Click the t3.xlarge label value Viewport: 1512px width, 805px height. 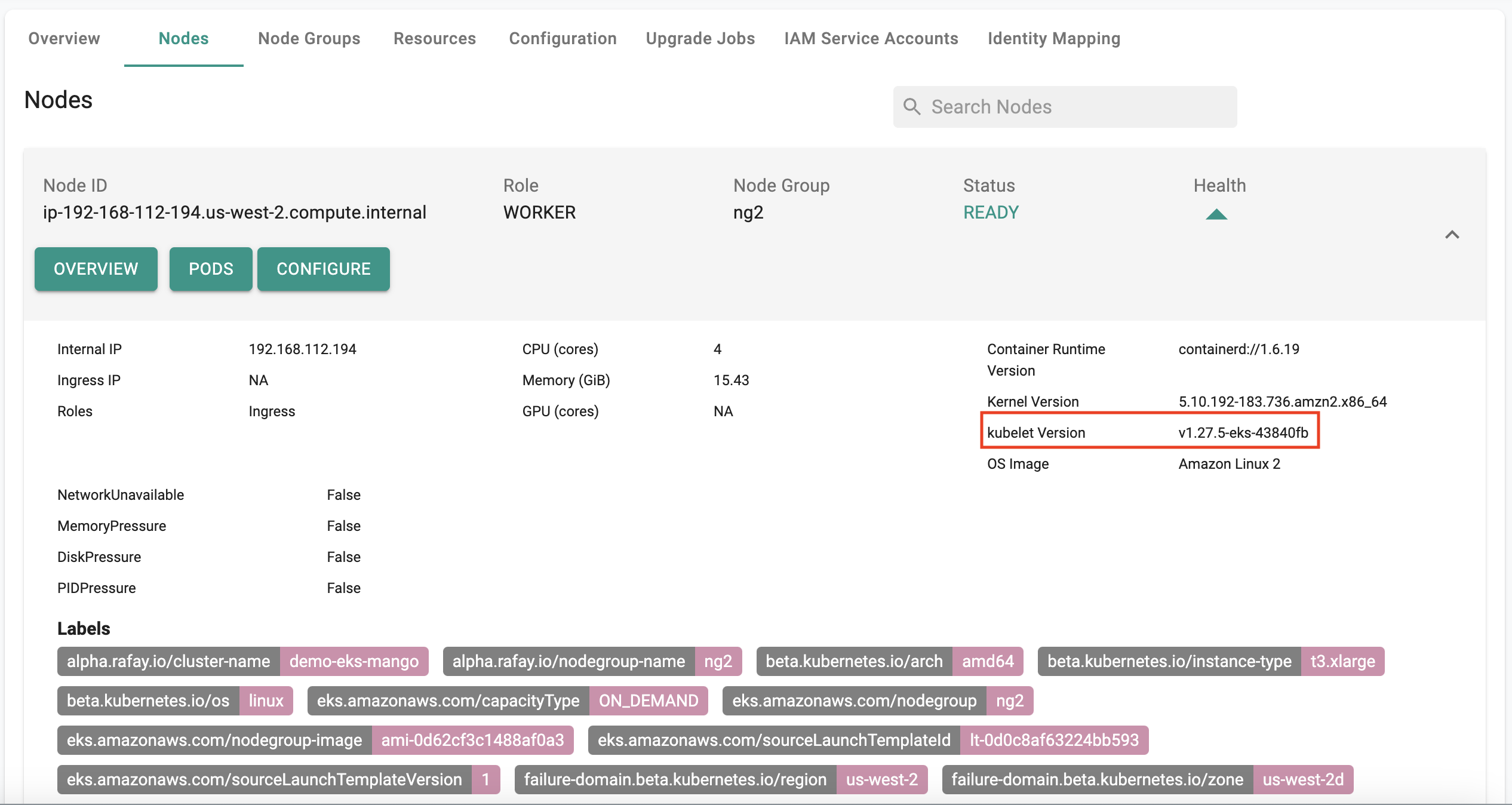coord(1342,661)
